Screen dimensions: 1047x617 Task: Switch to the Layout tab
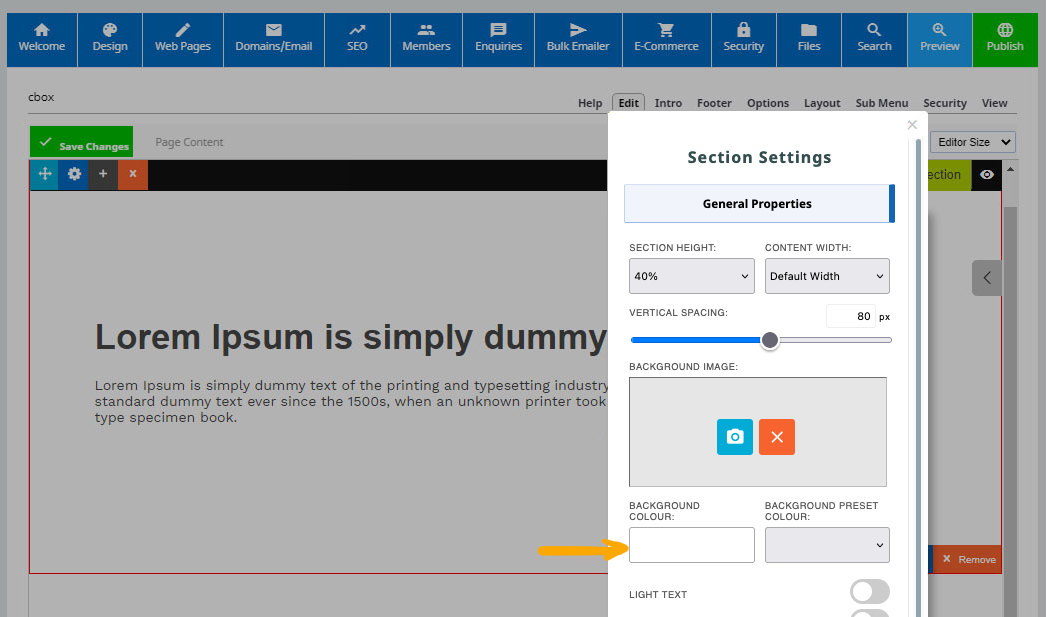point(822,103)
